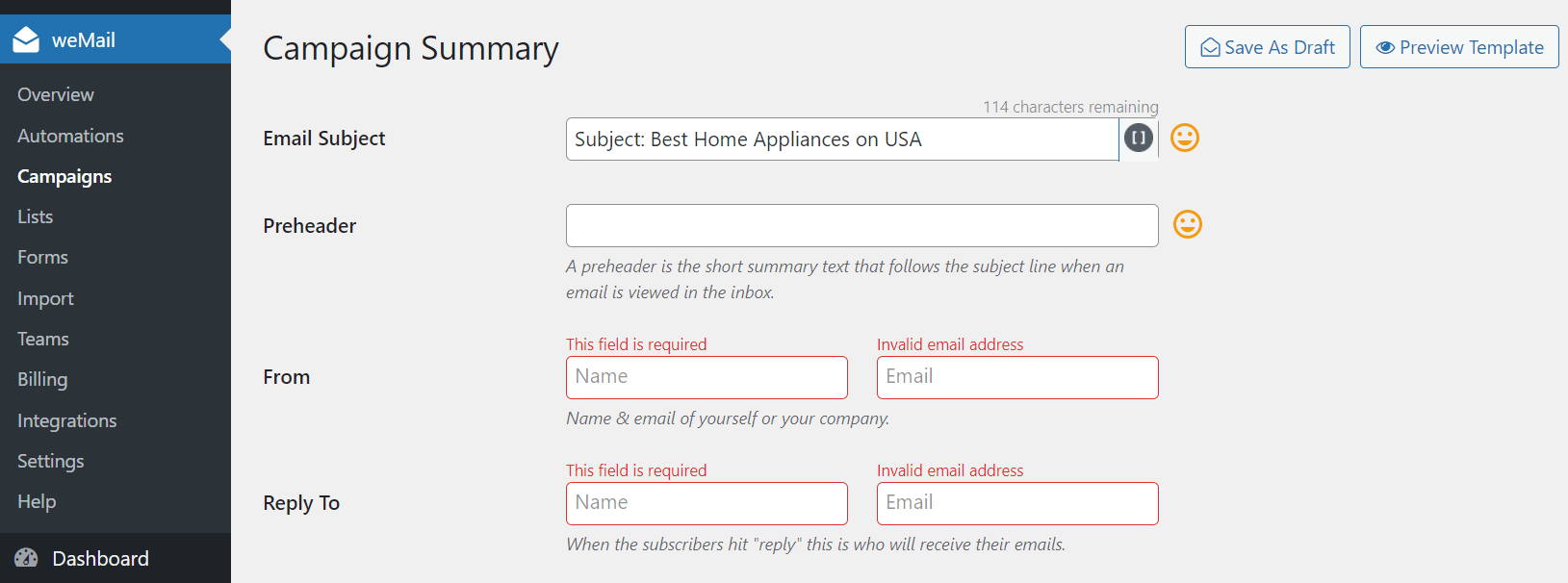Click the weMail envelope logo in sidebar
Screen dimensions: 1568x583
pyautogui.click(x=24, y=39)
